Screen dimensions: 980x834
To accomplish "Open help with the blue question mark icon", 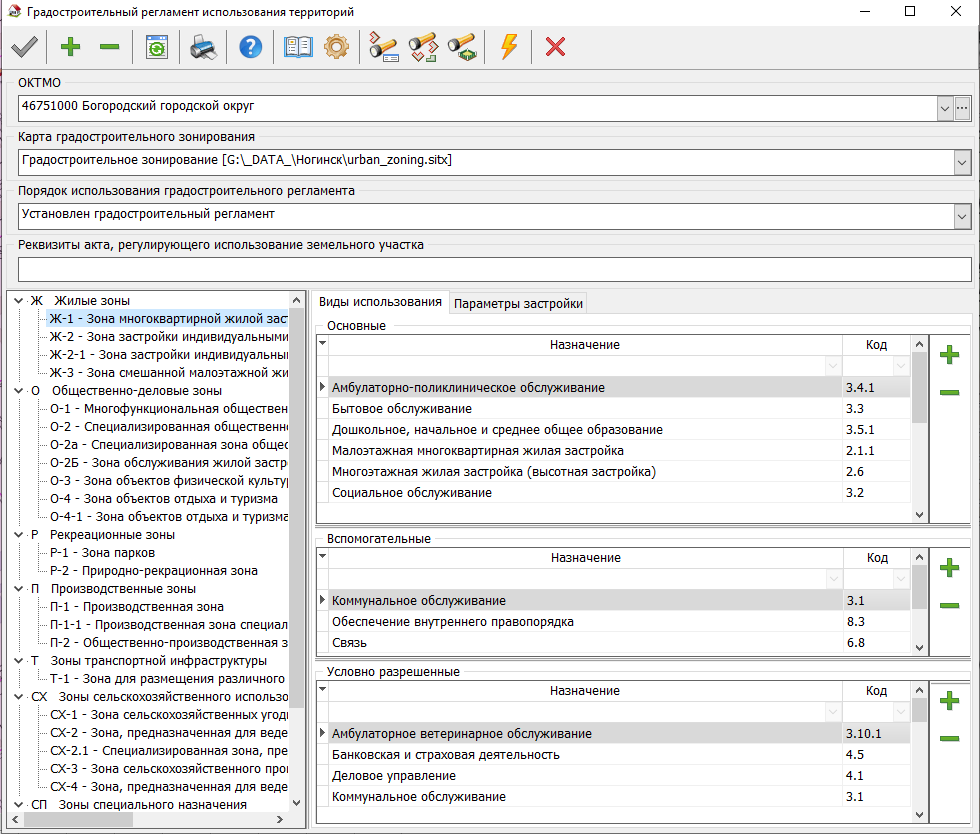I will click(250, 47).
